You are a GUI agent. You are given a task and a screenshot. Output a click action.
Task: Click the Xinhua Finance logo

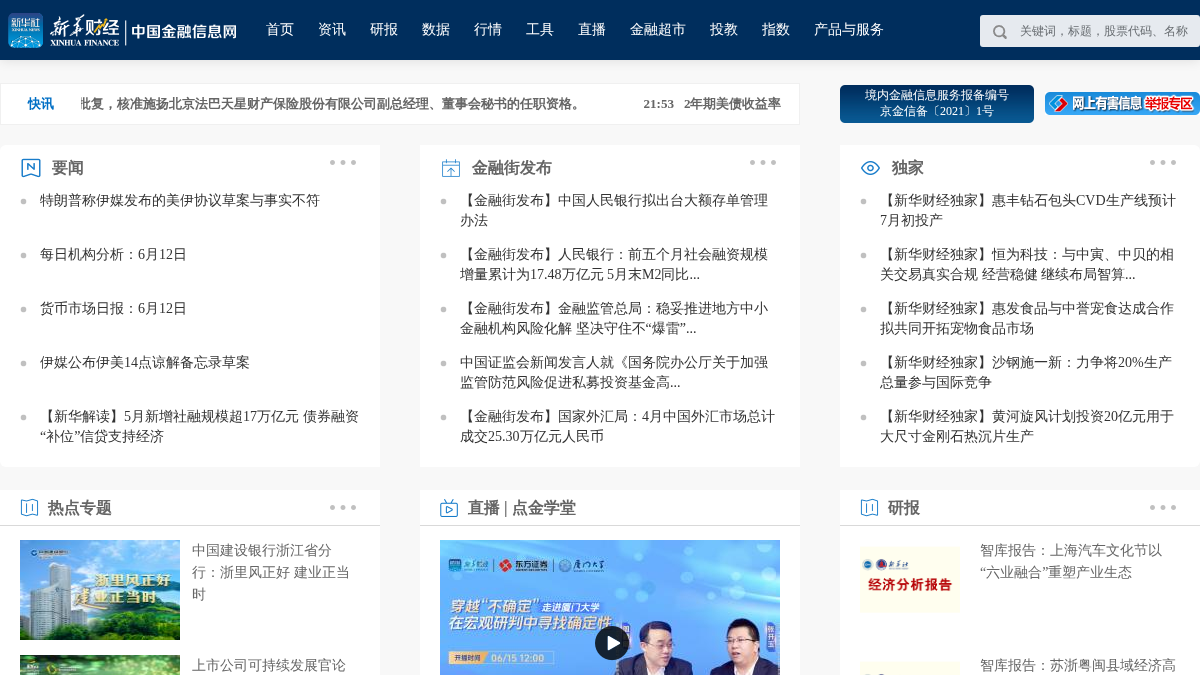(122, 30)
